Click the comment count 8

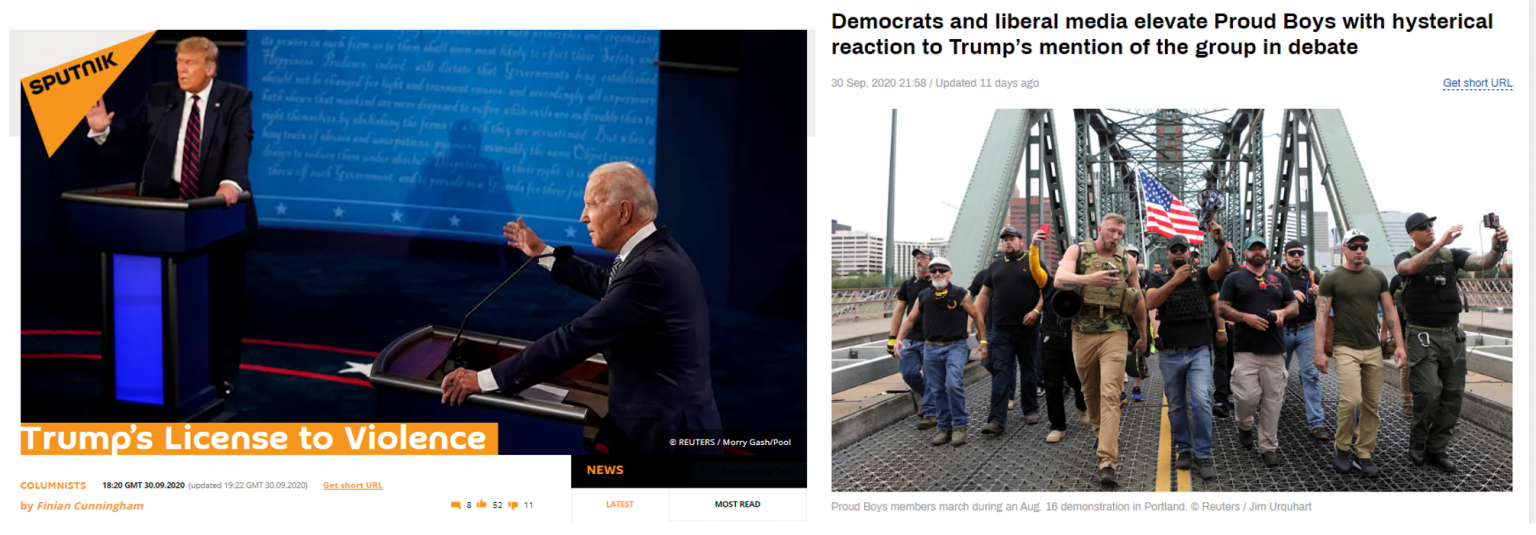pos(469,505)
